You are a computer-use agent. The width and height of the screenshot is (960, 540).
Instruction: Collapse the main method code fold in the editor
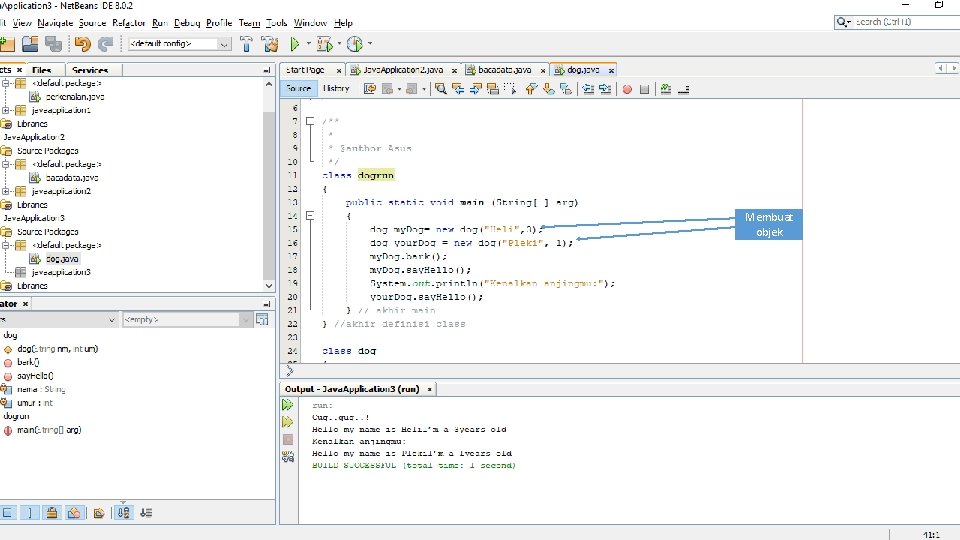[x=310, y=216]
